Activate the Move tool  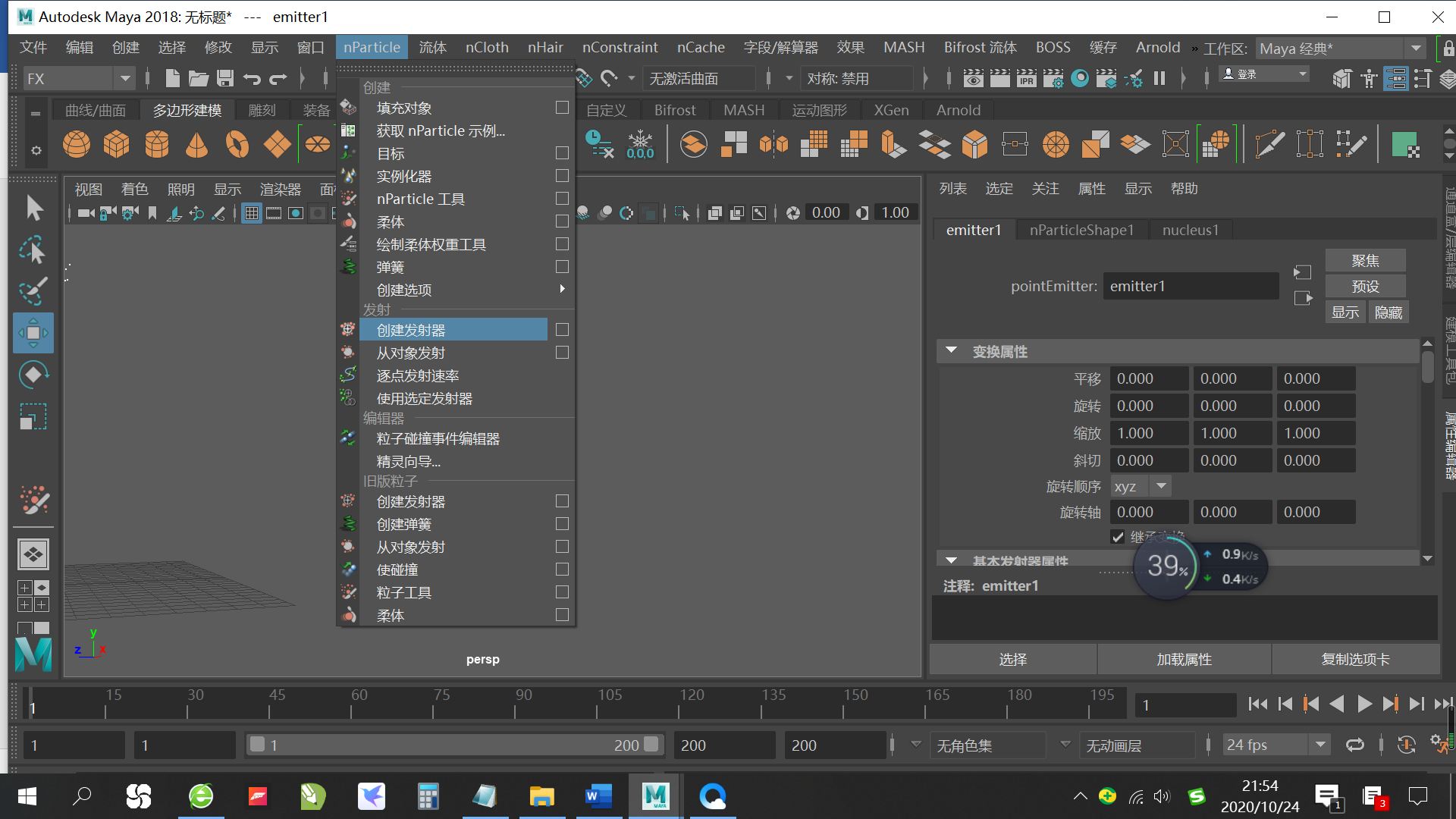click(x=33, y=333)
